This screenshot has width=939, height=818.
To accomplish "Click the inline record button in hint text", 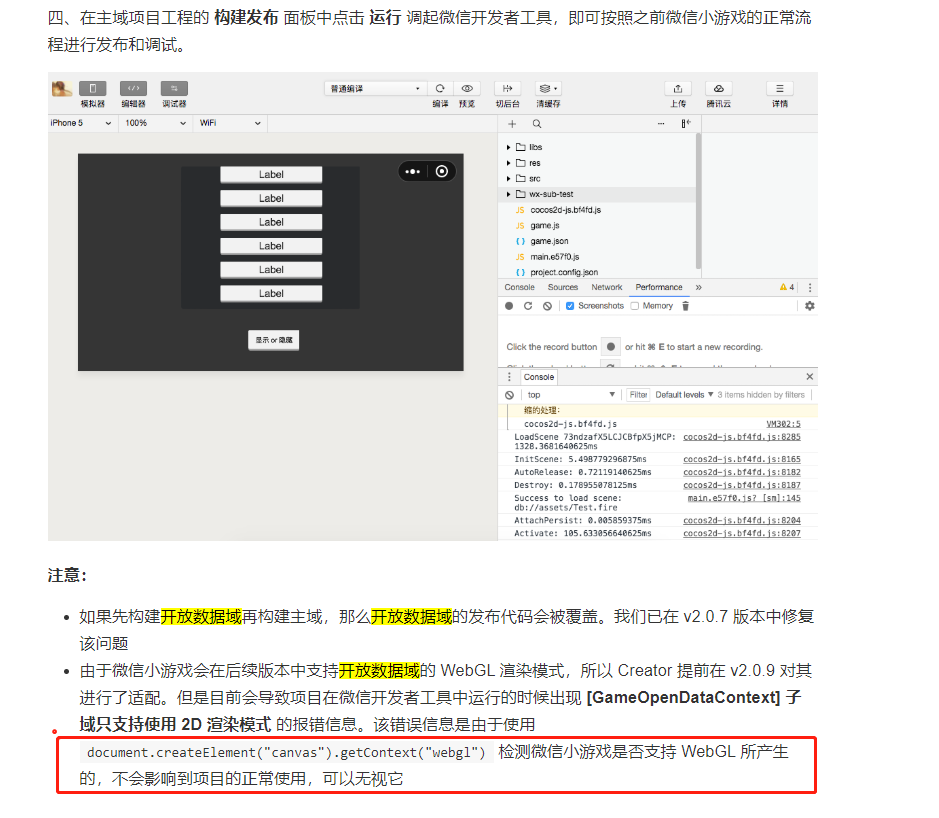I will tap(610, 347).
